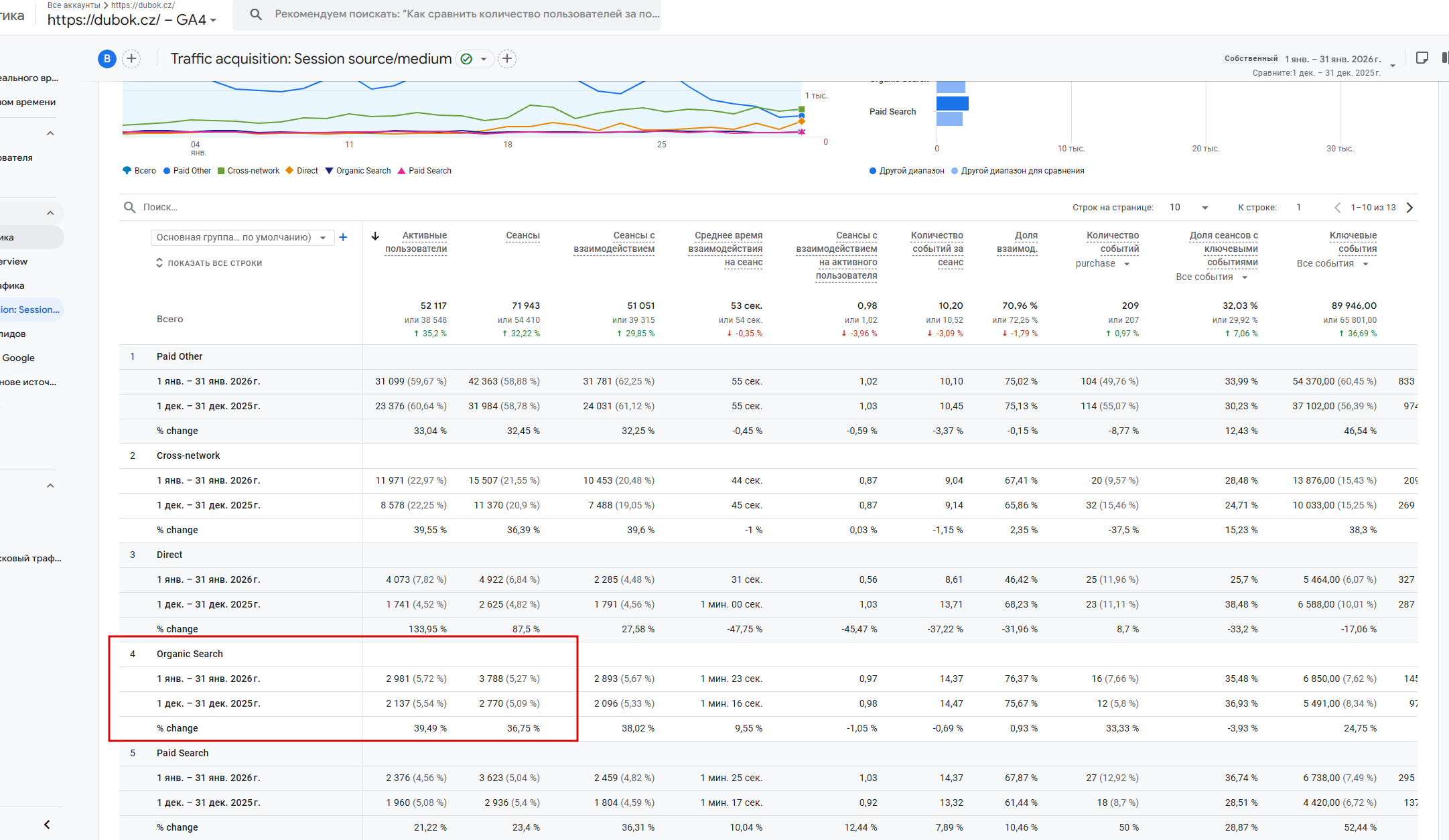This screenshot has width=1449, height=840.
Task: Add a new comparison with the plus icon beside B
Action: point(132,59)
